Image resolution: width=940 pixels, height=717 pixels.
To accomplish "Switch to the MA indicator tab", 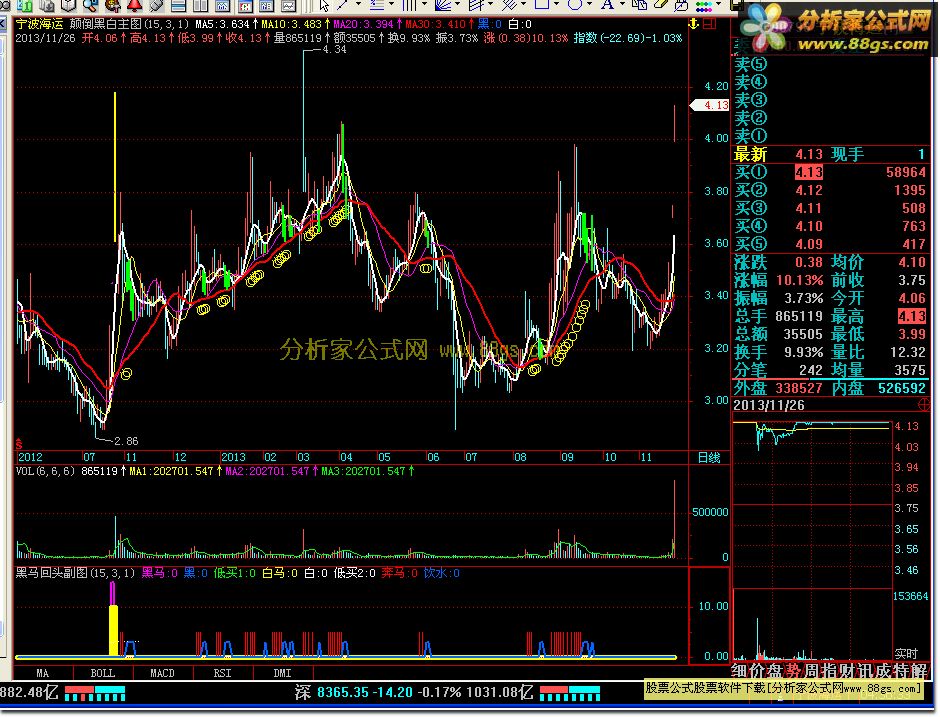I will (x=43, y=673).
